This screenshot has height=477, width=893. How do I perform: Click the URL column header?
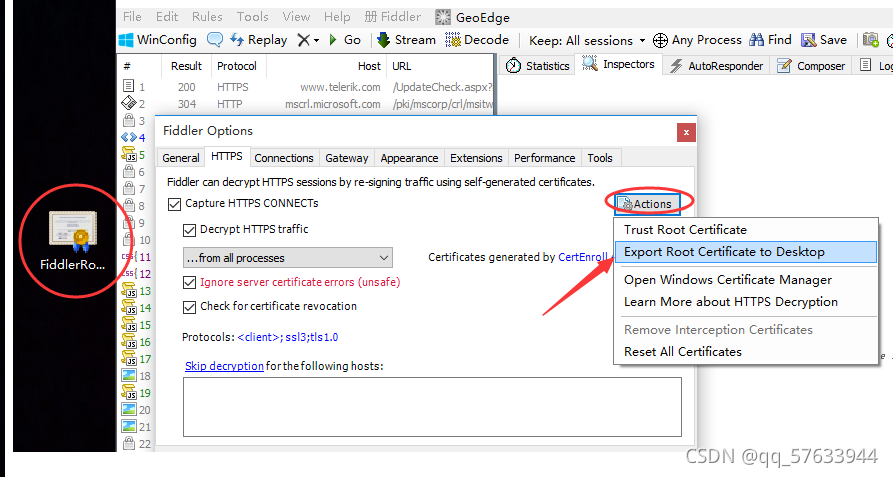point(440,66)
